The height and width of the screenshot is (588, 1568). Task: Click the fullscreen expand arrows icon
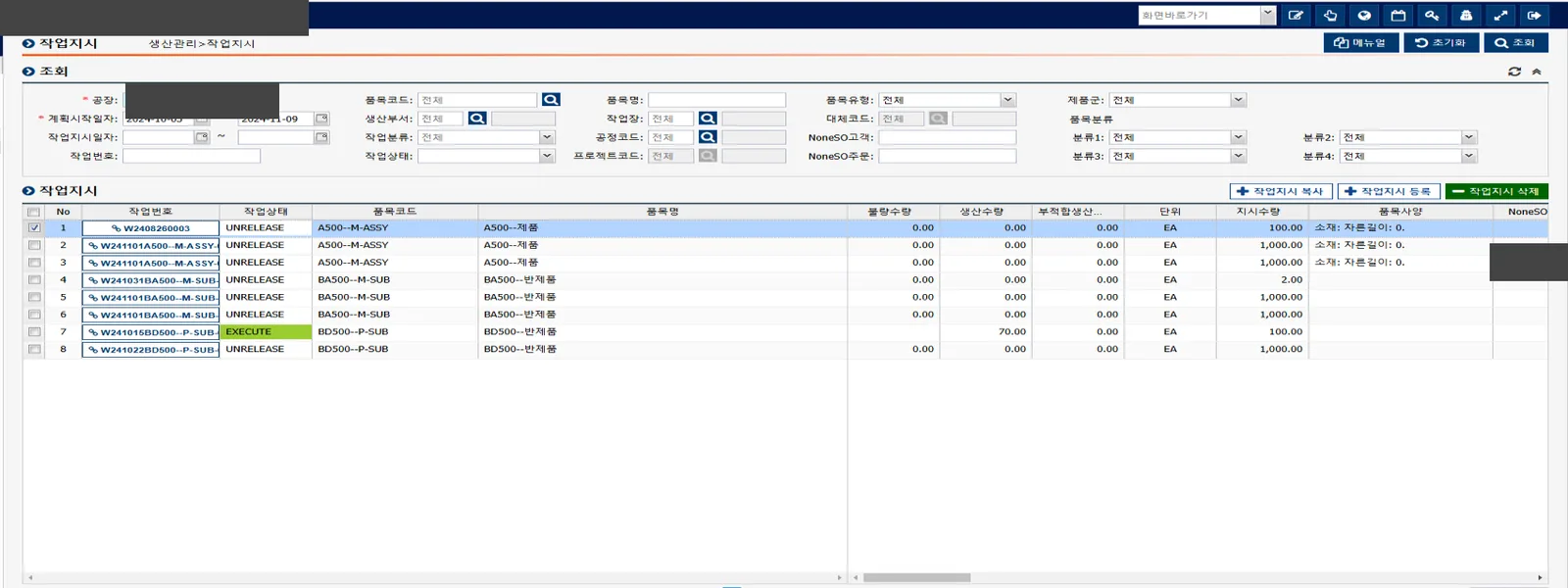click(x=1499, y=15)
